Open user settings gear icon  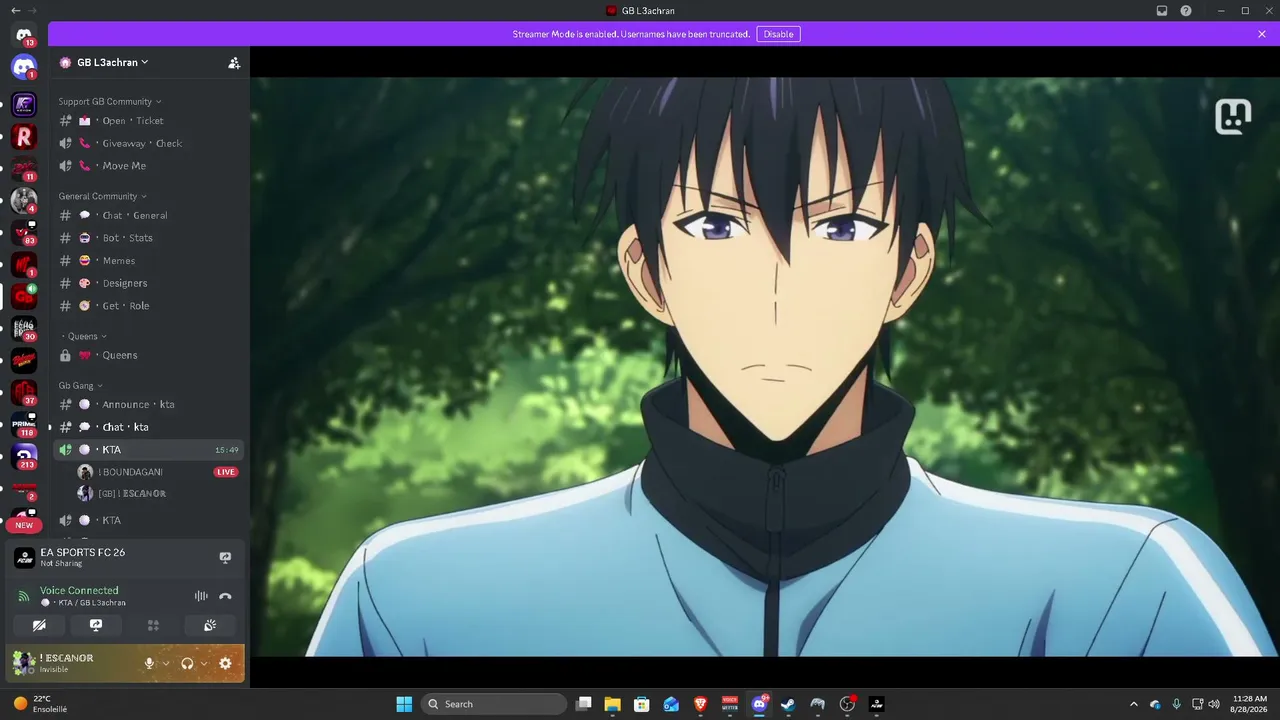point(225,663)
